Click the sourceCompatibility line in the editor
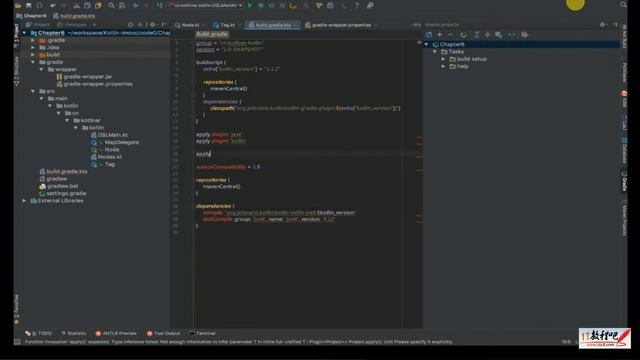Viewport: 640px width, 360px height. pyautogui.click(x=228, y=167)
